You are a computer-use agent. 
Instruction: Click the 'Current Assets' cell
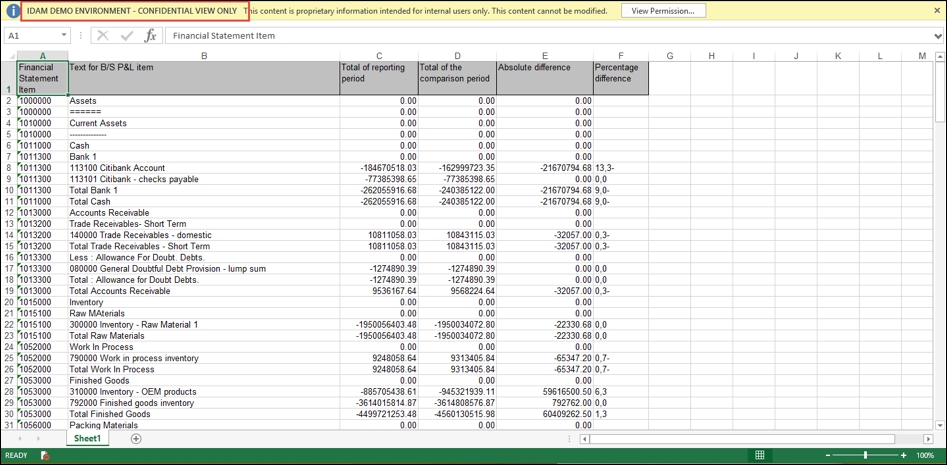click(204, 123)
